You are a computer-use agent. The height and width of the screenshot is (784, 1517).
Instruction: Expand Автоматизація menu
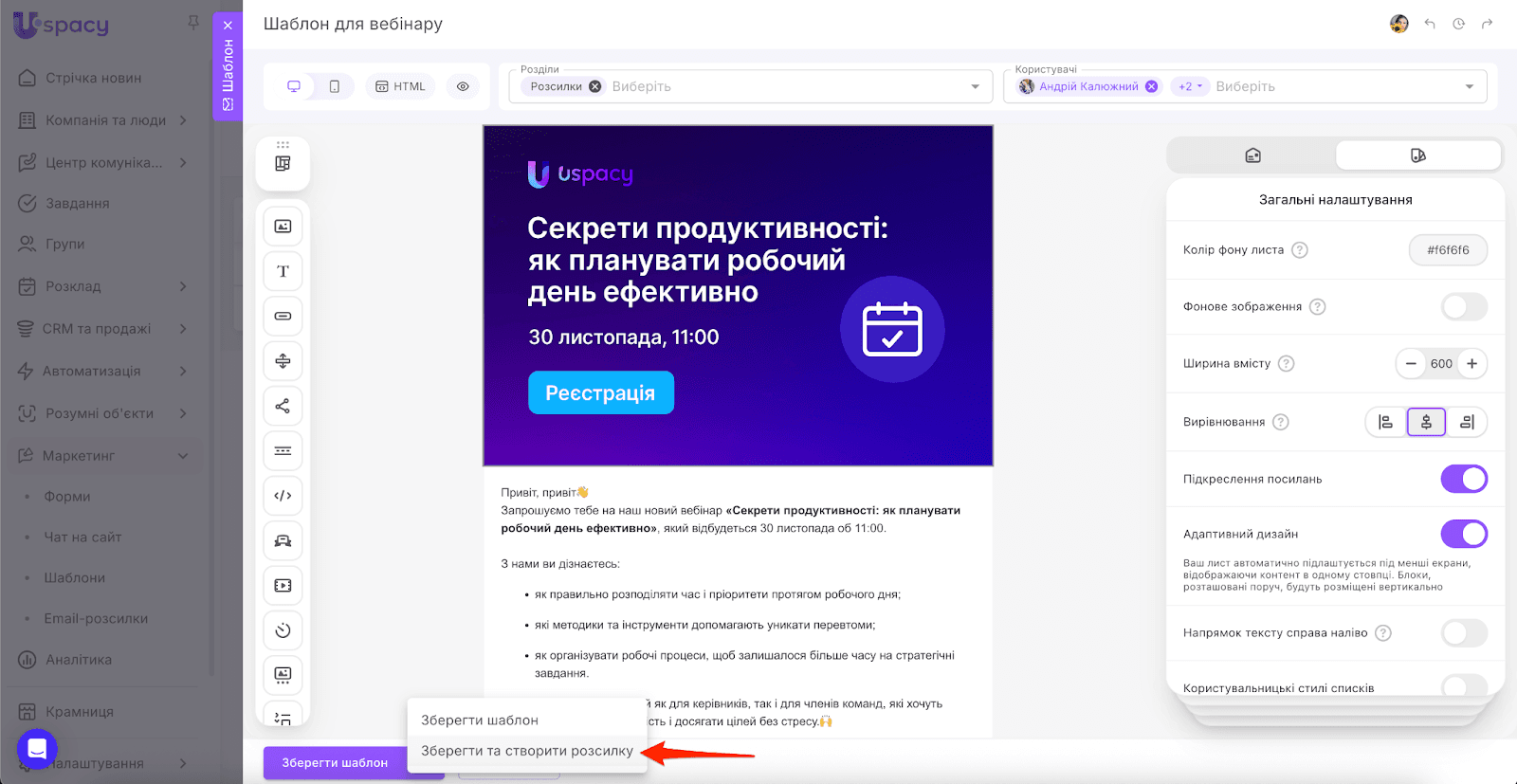[183, 371]
